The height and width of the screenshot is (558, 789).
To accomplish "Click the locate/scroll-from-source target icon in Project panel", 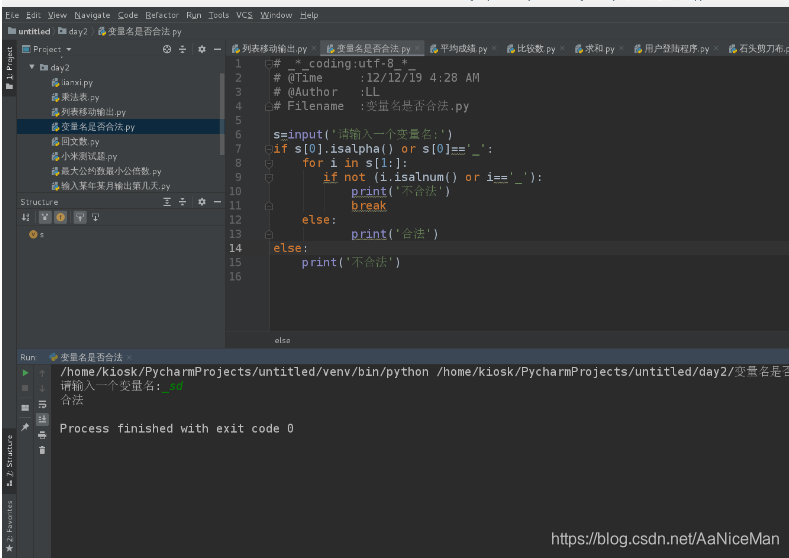I will tap(167, 49).
